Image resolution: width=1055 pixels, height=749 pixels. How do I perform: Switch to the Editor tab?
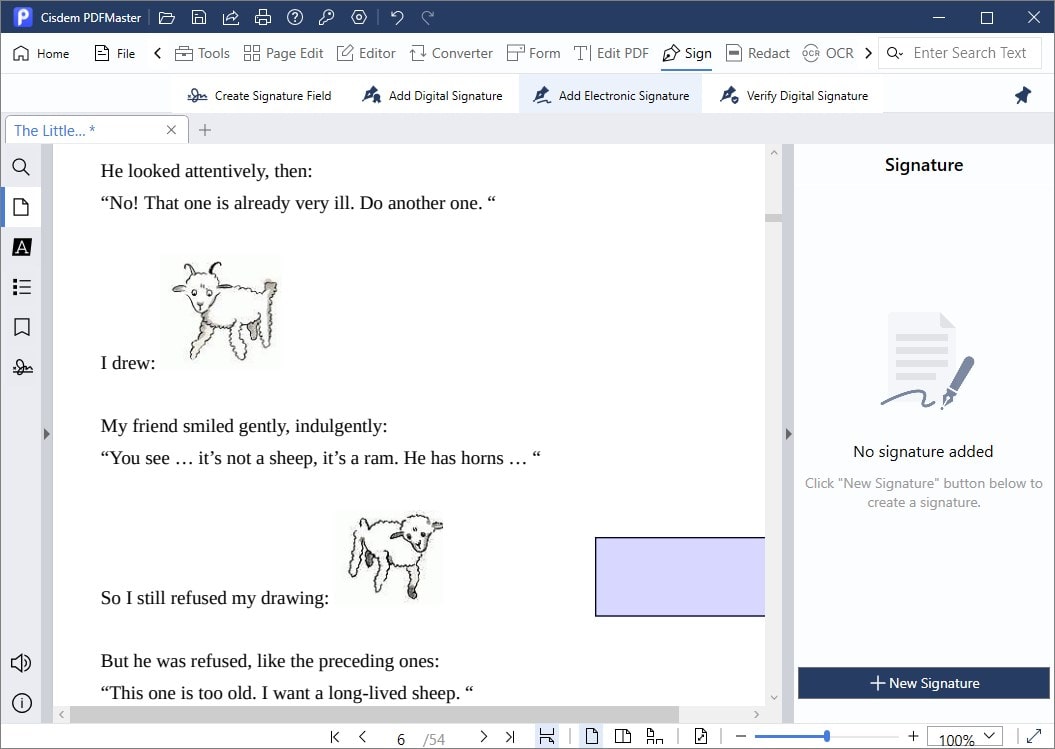[366, 53]
